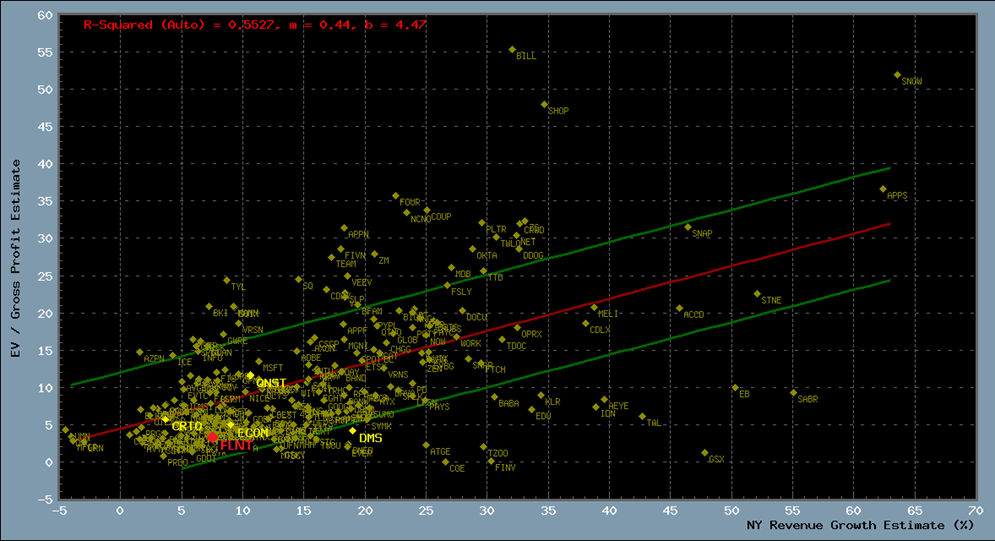Click the FINV ticker label
Screen dimensions: 995x541
505,467
